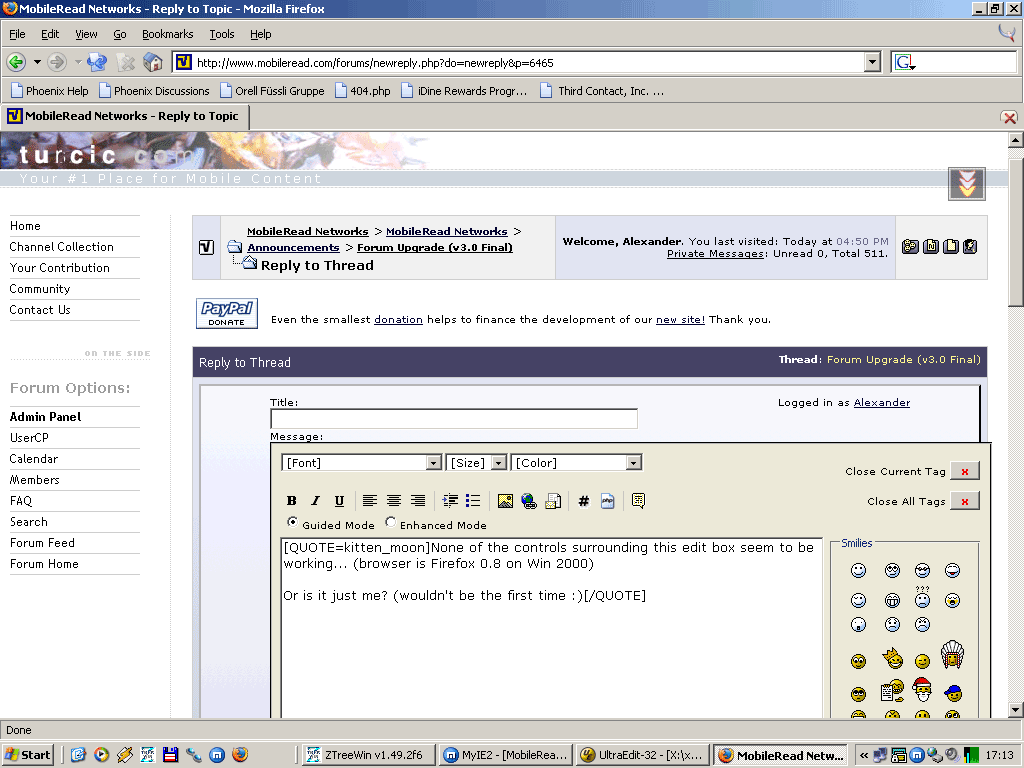
Task: Open the Alexander username link
Action: pos(882,402)
